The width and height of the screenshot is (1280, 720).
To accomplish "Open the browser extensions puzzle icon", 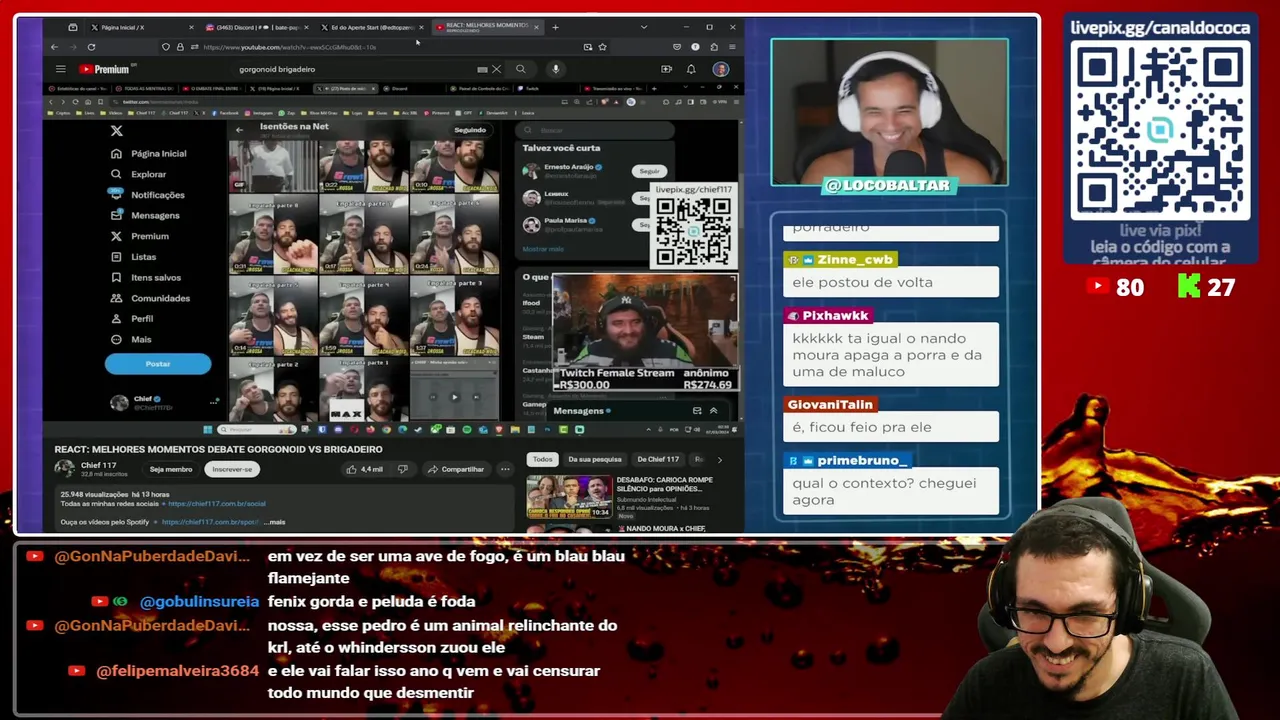I will [713, 47].
